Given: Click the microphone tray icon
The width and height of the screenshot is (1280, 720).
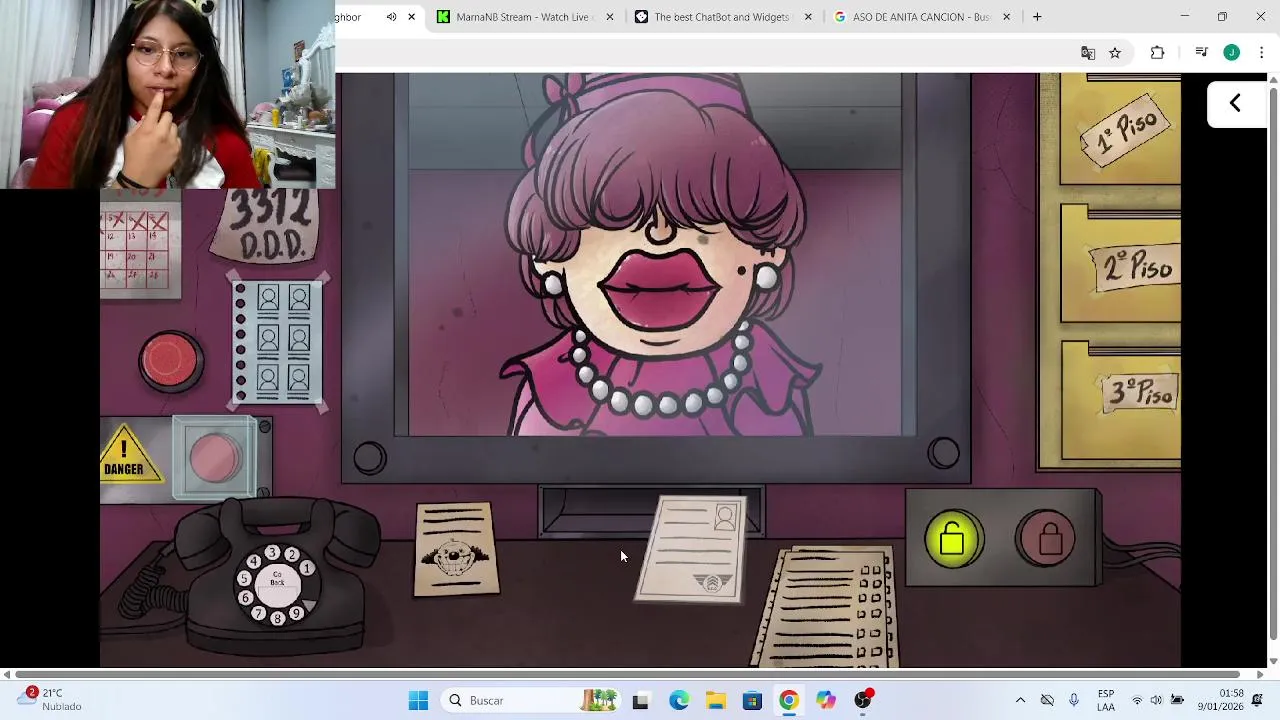Looking at the screenshot, I should point(1074,700).
